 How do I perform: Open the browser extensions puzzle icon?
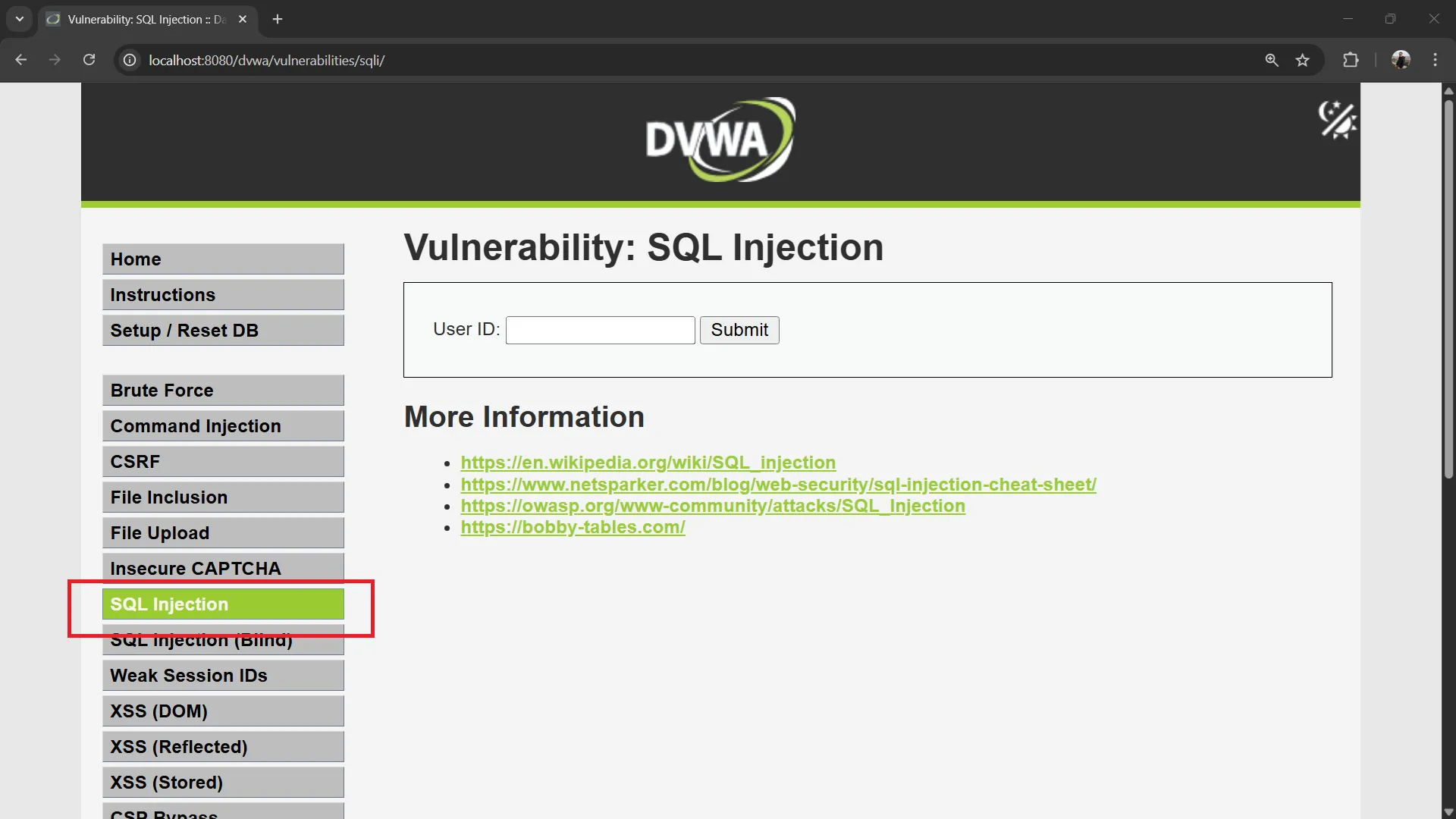click(x=1351, y=60)
